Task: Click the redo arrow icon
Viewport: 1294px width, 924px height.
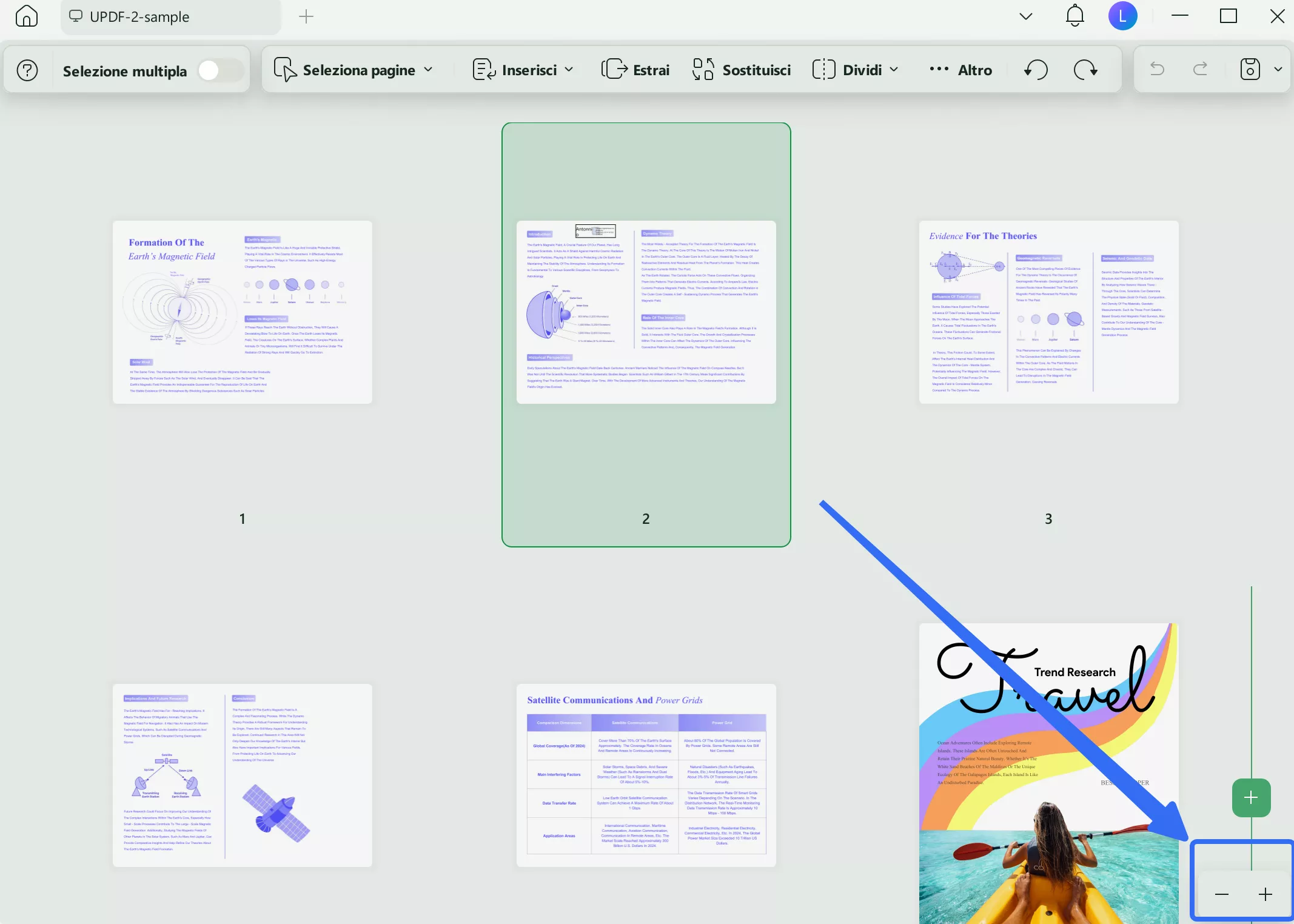Action: [x=1200, y=70]
